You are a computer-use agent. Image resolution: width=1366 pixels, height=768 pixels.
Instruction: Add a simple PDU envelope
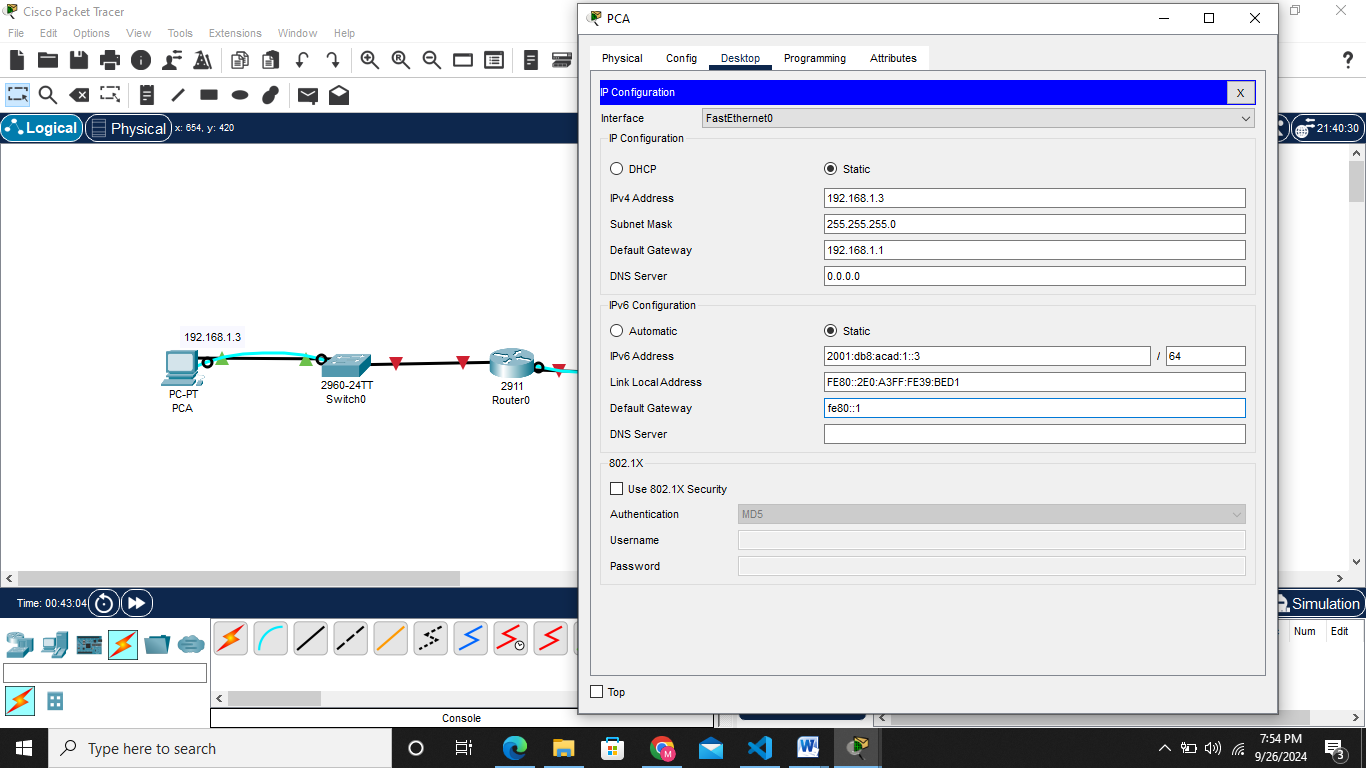click(x=308, y=95)
